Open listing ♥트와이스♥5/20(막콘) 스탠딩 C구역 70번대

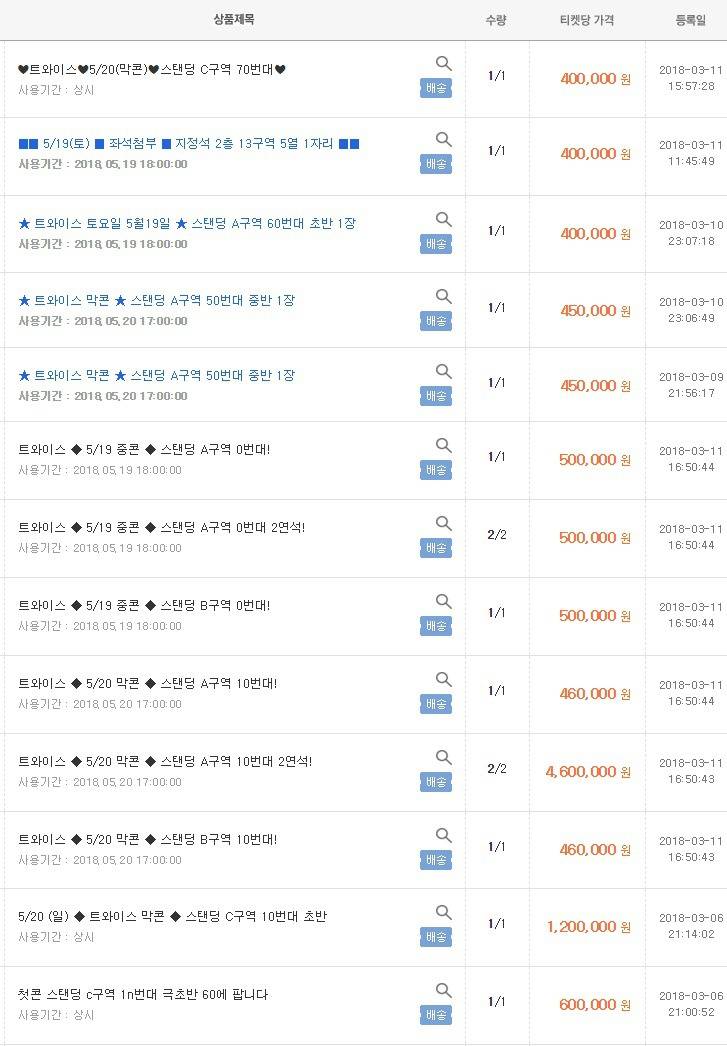(152, 70)
